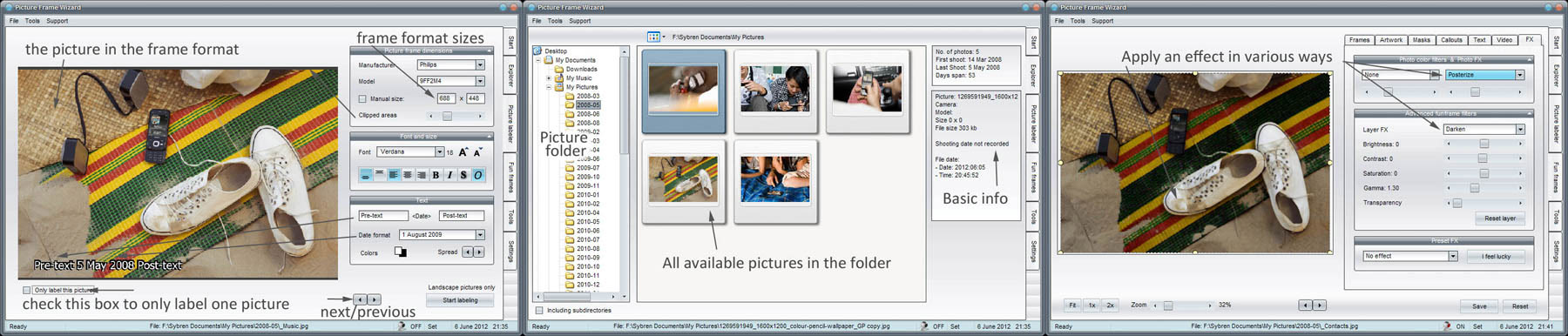Click the label text color swatch
The image size is (1568, 336).
400,252
